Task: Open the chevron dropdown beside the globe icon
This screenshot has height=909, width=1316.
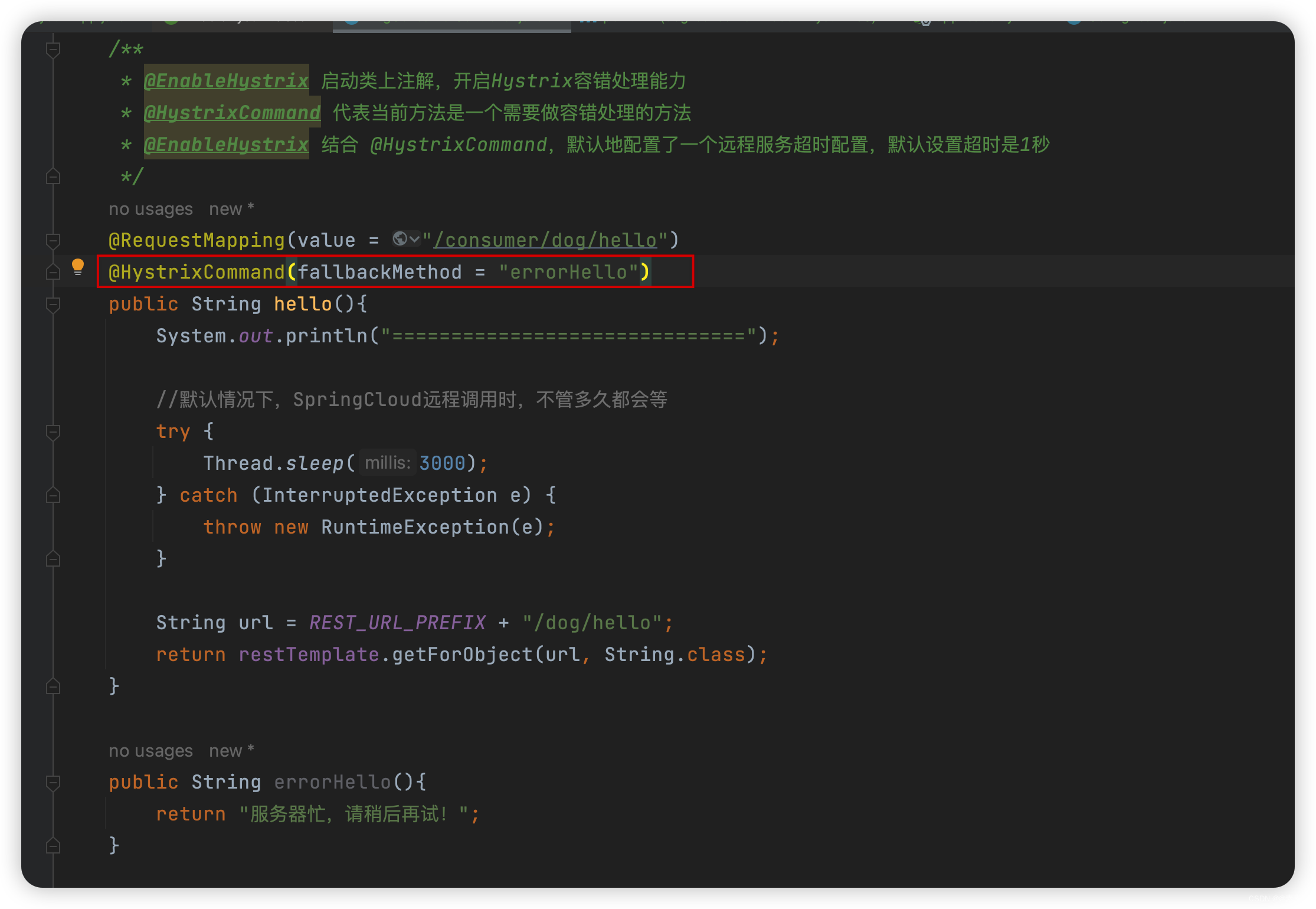Action: click(414, 239)
